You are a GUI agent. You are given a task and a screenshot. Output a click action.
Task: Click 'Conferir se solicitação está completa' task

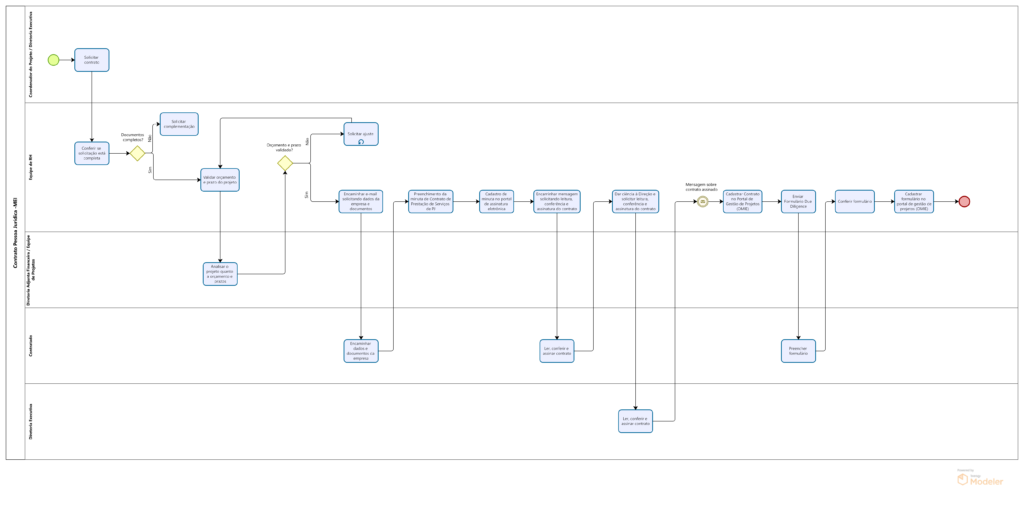[92, 153]
